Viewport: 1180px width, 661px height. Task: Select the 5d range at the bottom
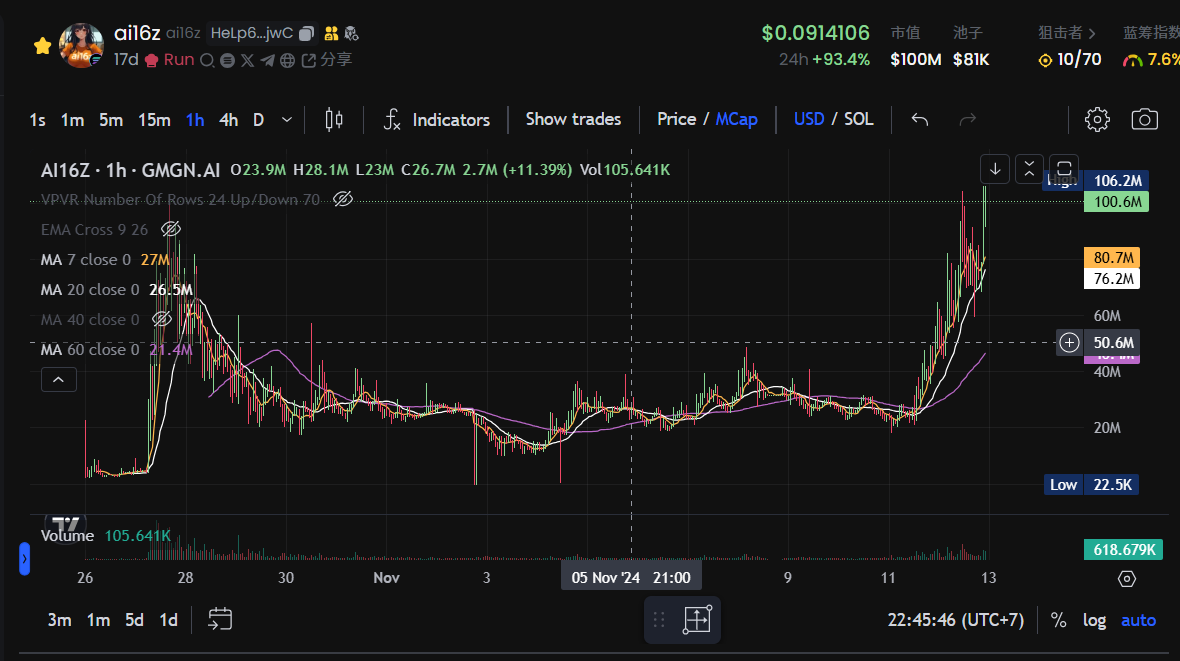133,619
